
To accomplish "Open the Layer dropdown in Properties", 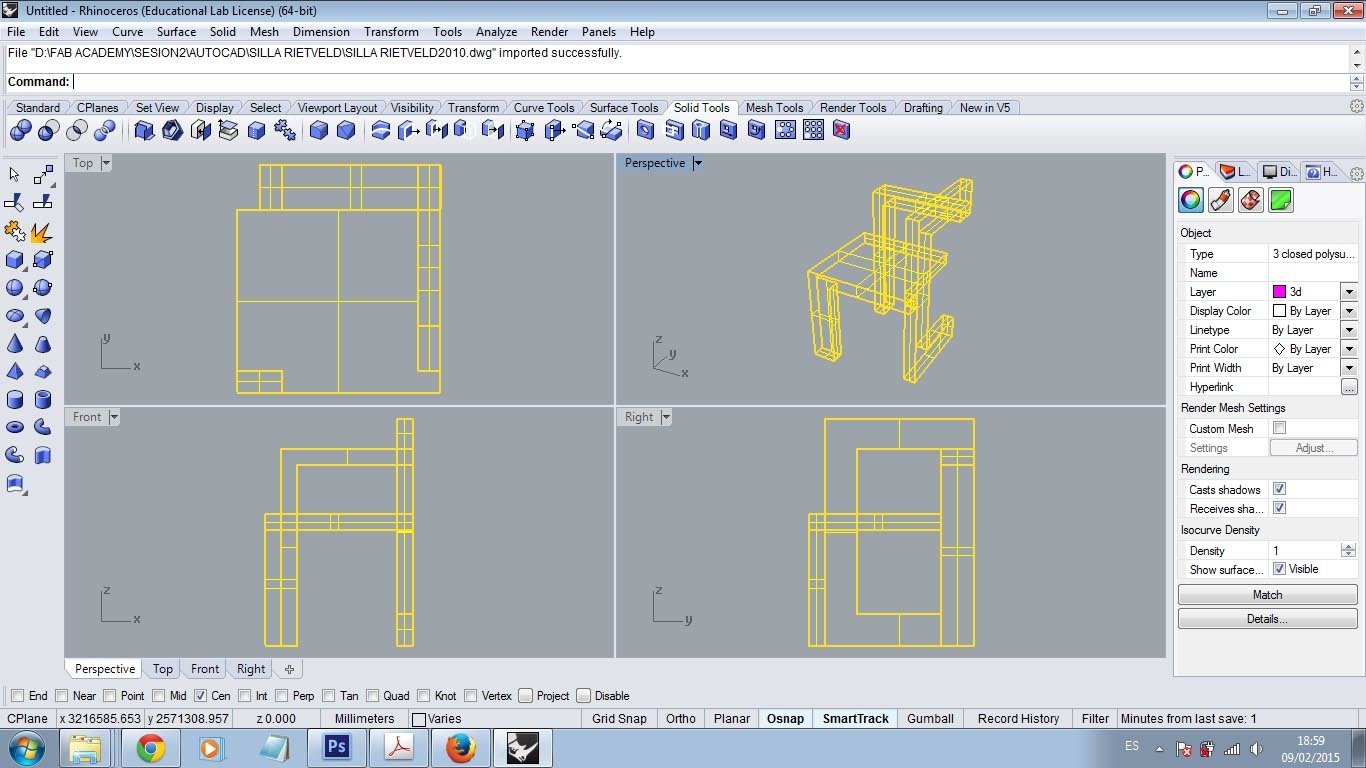I will point(1349,292).
